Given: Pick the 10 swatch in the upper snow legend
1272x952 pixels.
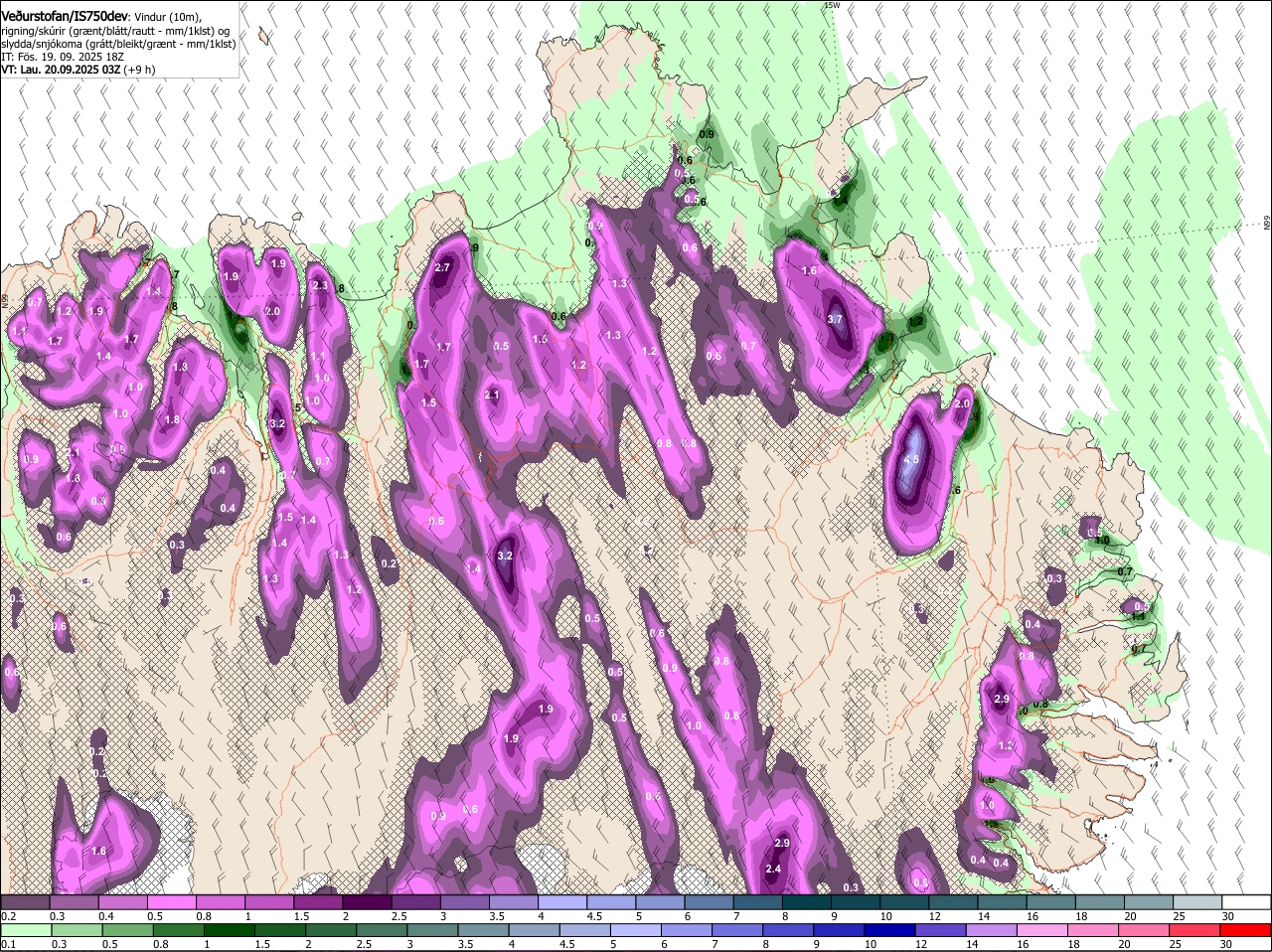Looking at the screenshot, I should [x=903, y=902].
